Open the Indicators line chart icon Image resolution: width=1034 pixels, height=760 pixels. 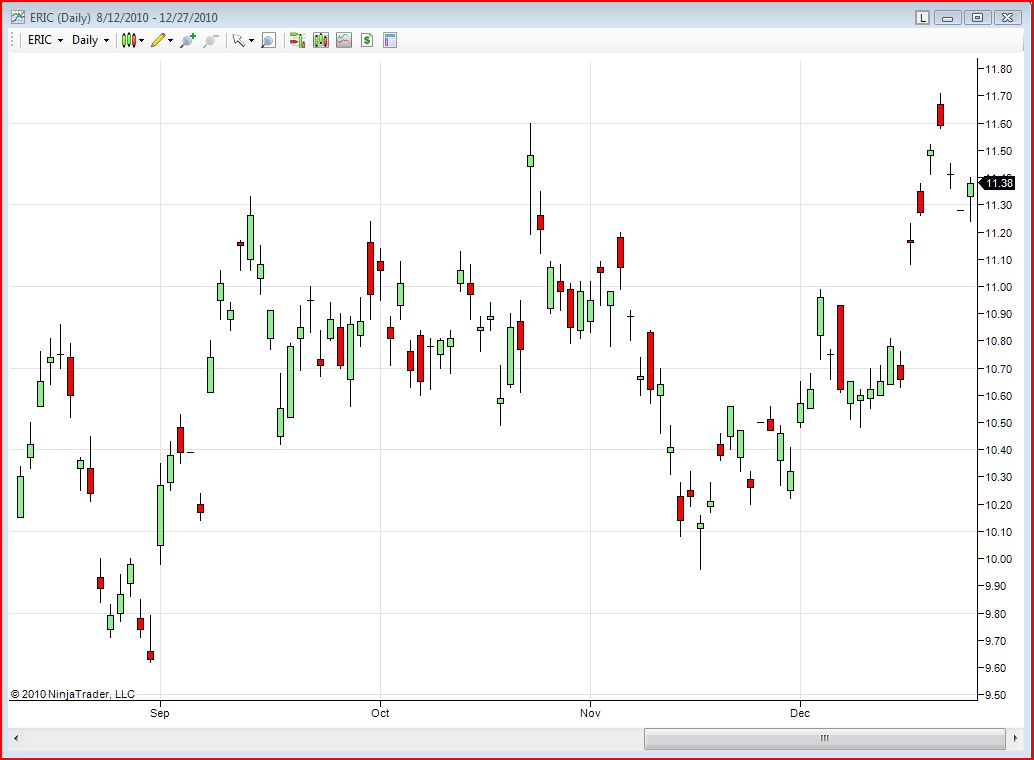pos(344,41)
